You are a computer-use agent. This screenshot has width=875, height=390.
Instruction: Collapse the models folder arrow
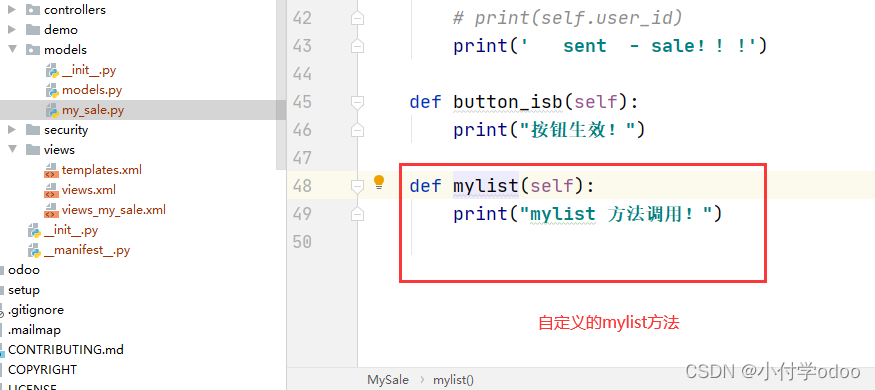pyautogui.click(x=12, y=50)
